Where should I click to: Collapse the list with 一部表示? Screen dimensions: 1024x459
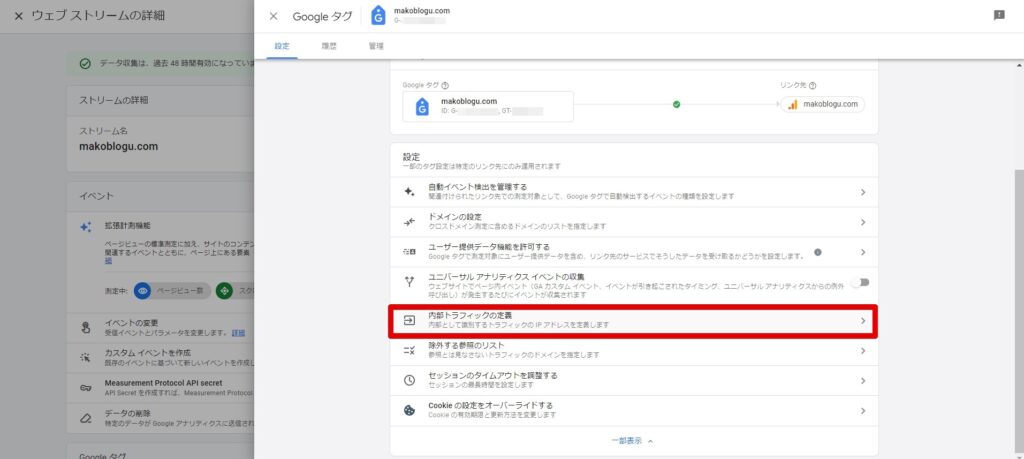633,441
